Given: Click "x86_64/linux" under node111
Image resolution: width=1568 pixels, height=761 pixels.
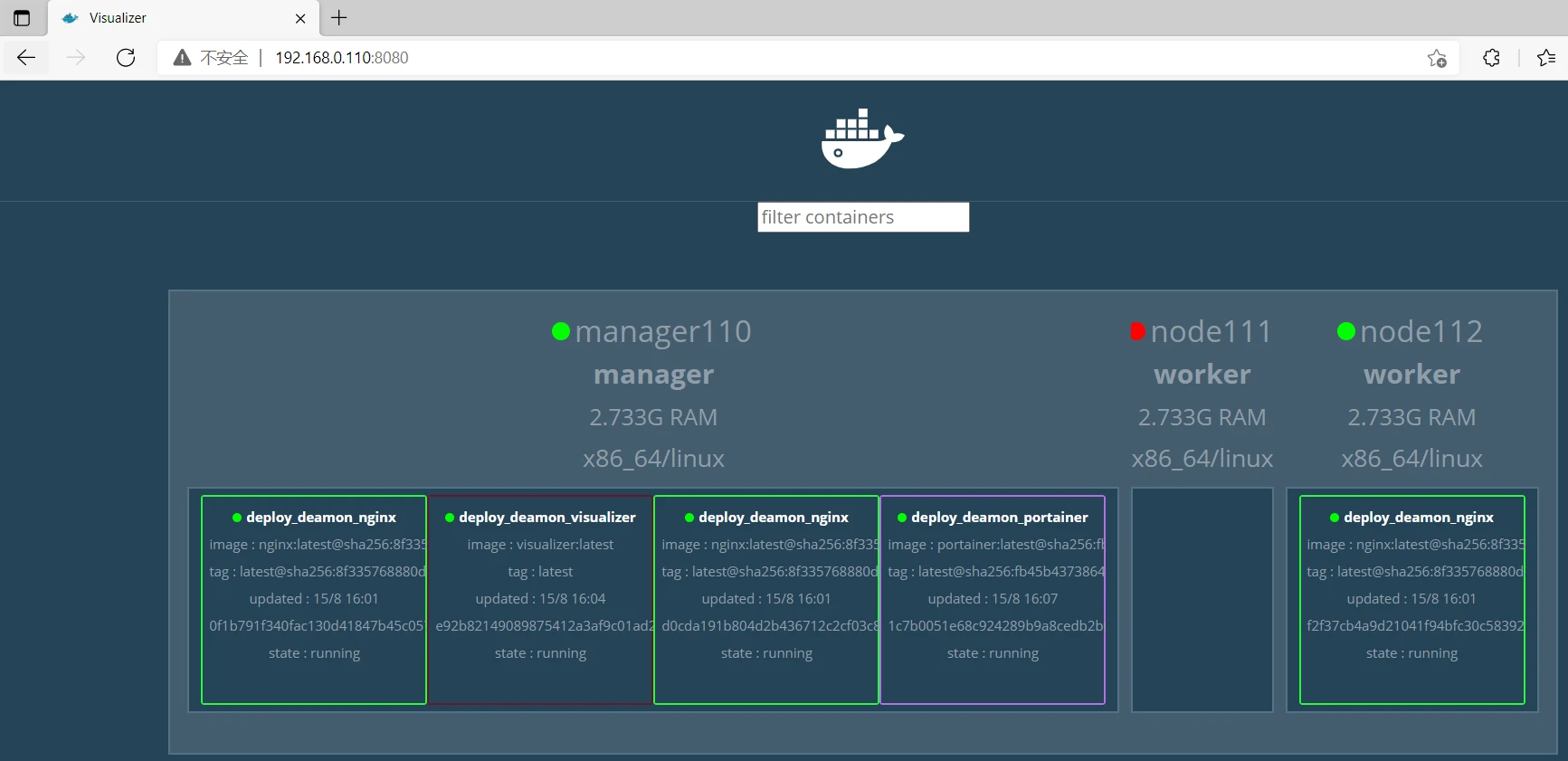Looking at the screenshot, I should (1202, 459).
